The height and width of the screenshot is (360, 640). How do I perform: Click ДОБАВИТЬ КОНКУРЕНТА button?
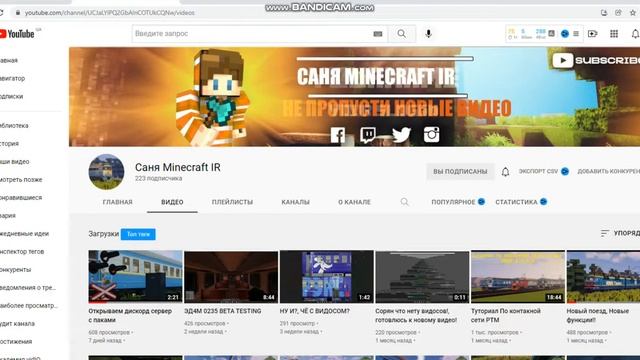tap(609, 171)
